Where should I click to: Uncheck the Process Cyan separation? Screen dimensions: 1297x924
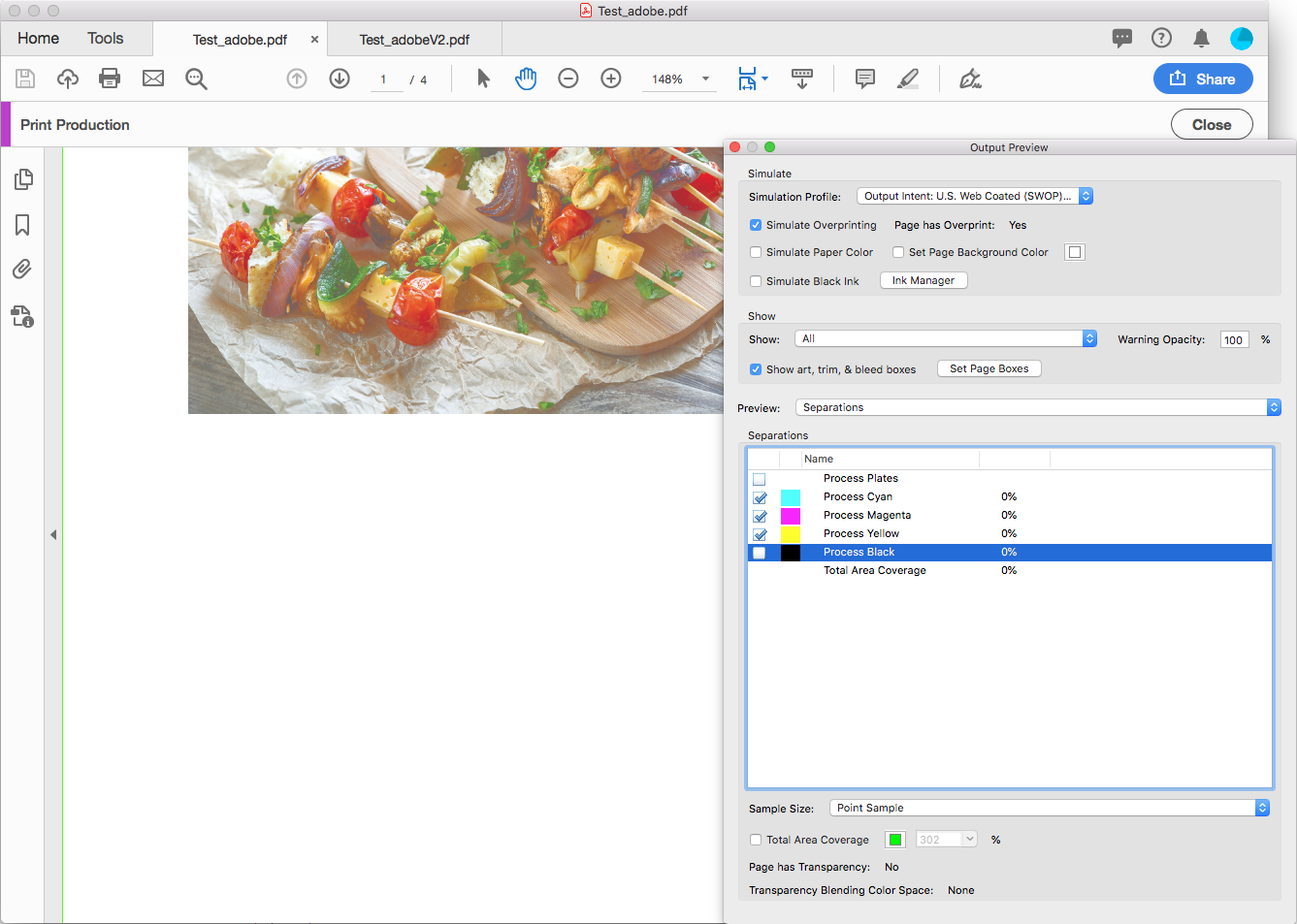(760, 497)
